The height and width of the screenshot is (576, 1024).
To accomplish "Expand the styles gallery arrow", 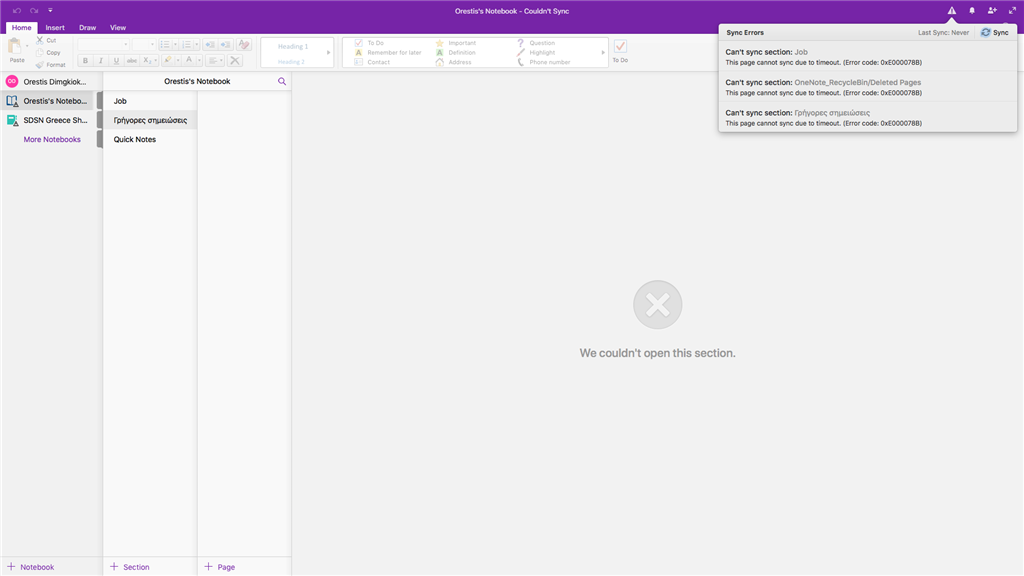I will [328, 52].
